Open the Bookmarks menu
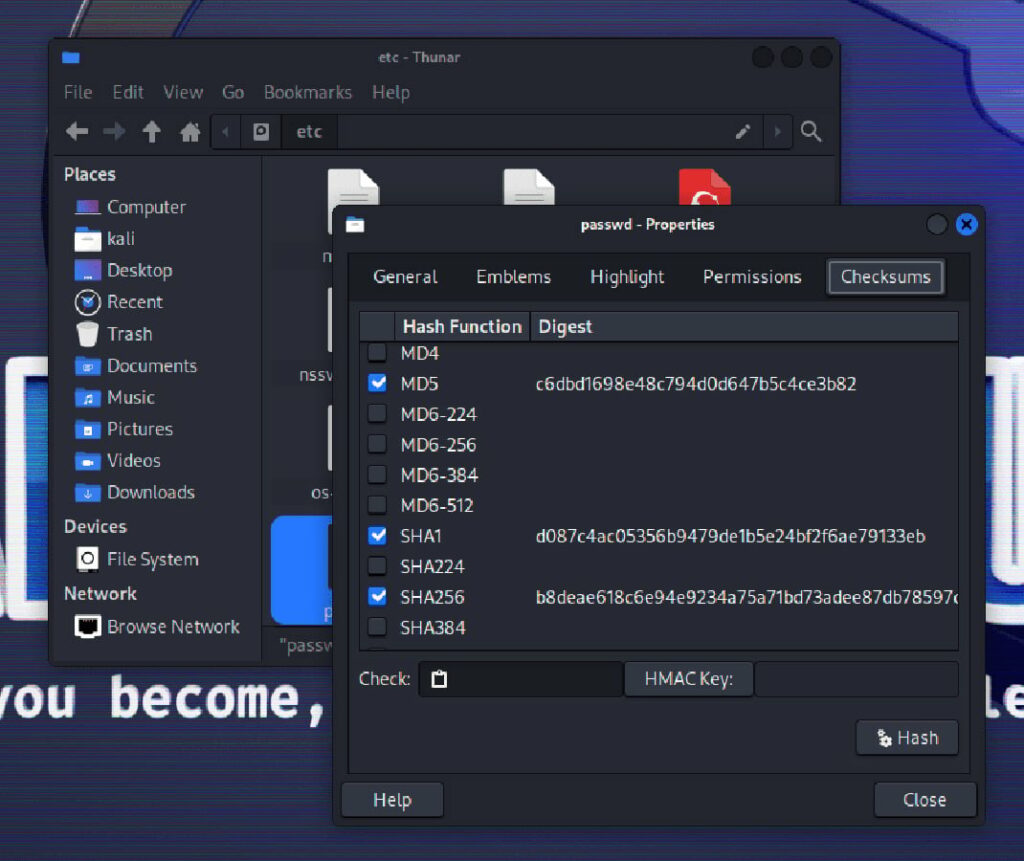The height and width of the screenshot is (861, 1024). coord(307,92)
